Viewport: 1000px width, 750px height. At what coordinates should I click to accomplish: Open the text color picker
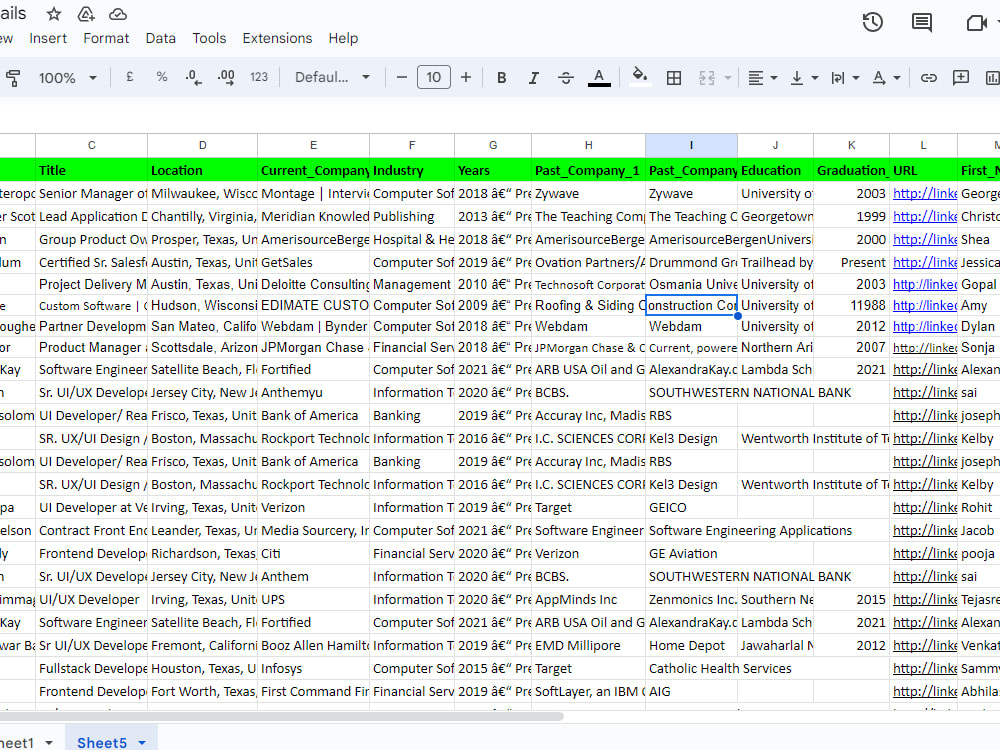click(599, 78)
